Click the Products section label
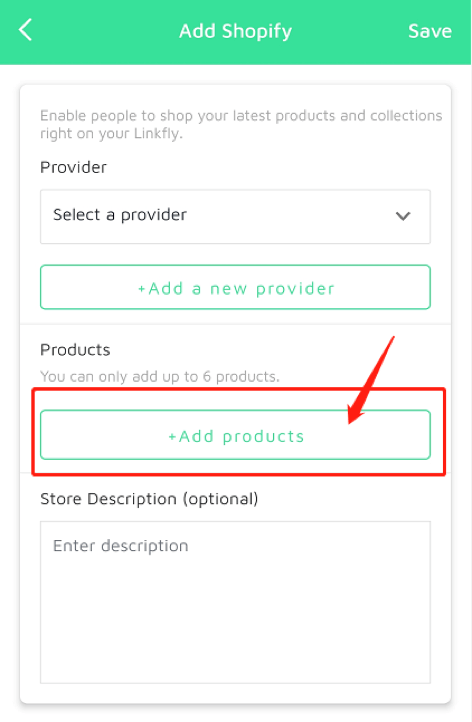The image size is (472, 722). [x=75, y=349]
